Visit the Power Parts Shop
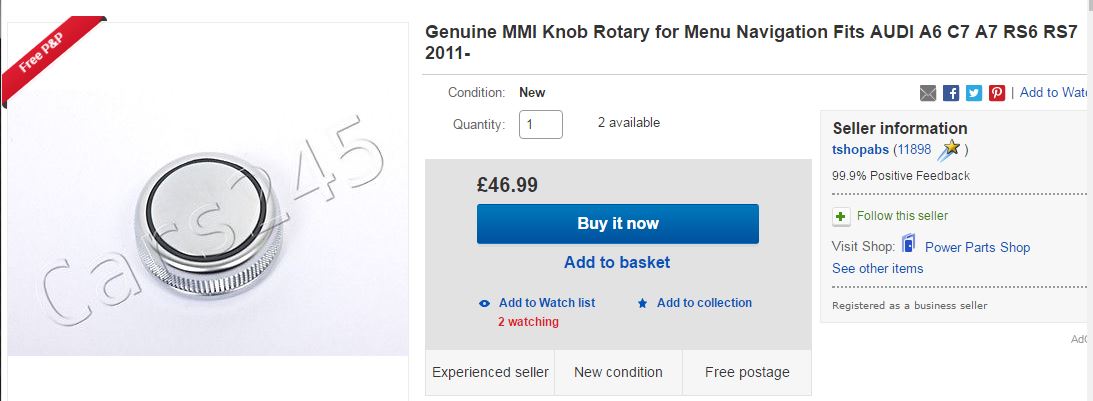This screenshot has width=1093, height=401. click(977, 247)
